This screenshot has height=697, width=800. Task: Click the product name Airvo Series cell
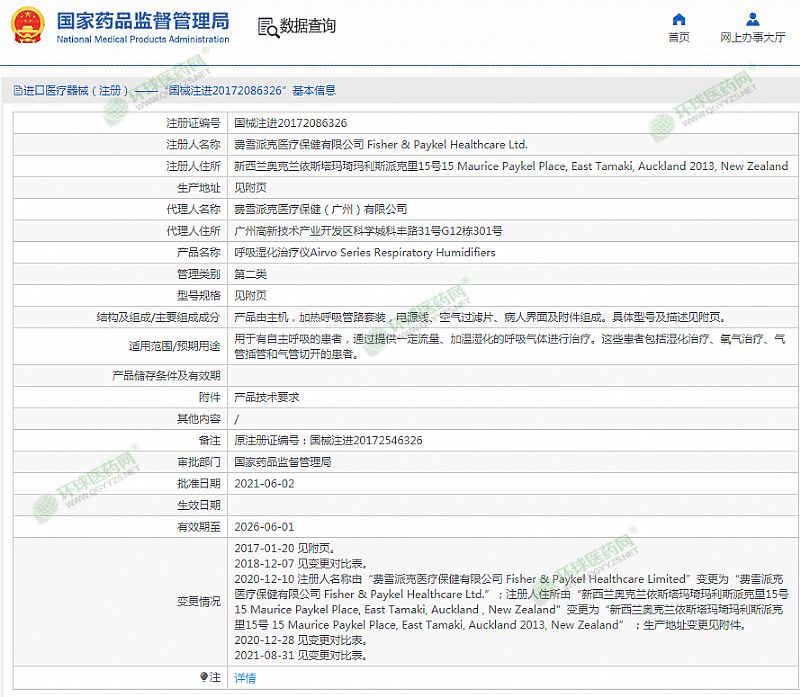pos(365,252)
